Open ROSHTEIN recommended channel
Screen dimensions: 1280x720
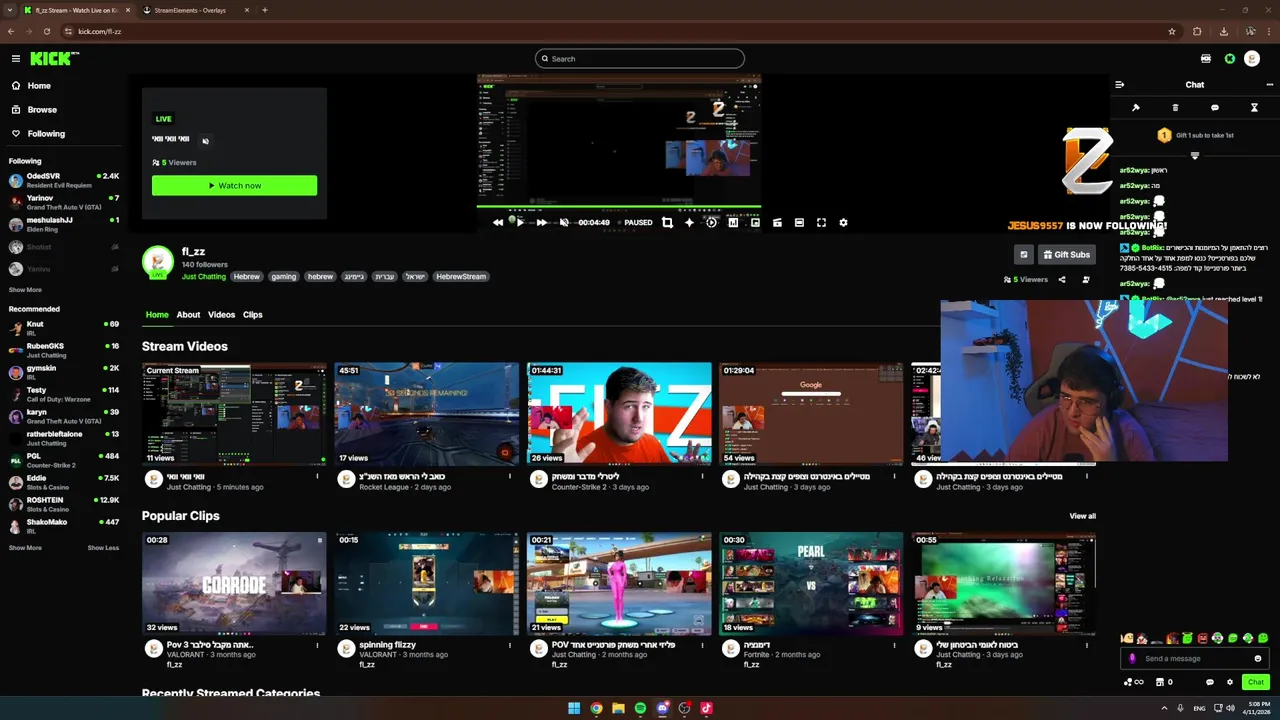click(64, 504)
